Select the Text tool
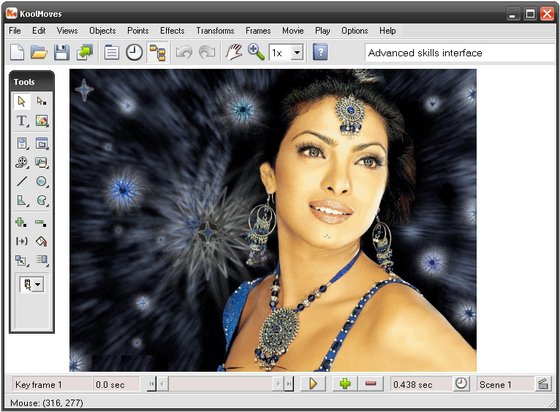Screen dimensions: 560x412 (22, 121)
